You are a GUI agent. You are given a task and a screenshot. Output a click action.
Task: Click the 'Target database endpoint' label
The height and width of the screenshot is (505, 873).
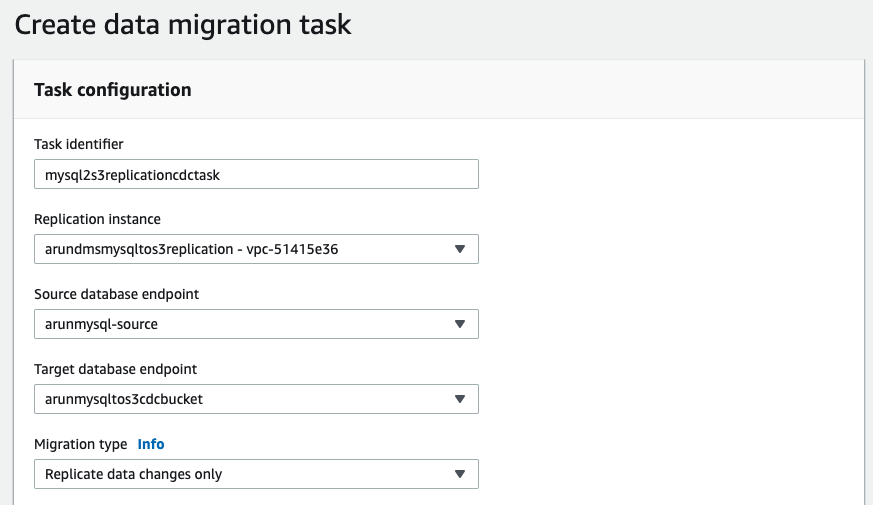115,369
